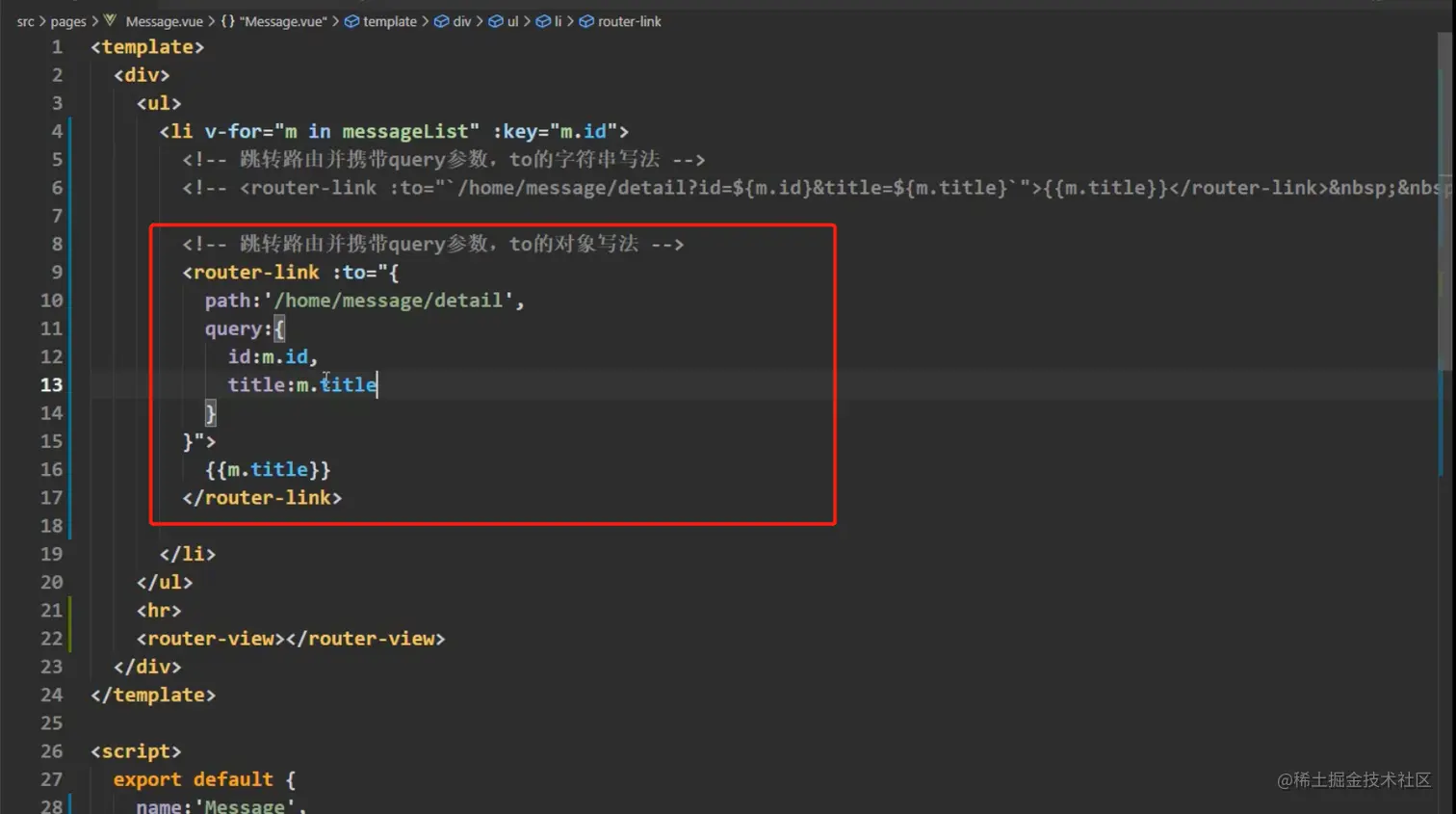Click line number 1 in the gutter
Viewport: 1456px width, 814px height.
57,47
